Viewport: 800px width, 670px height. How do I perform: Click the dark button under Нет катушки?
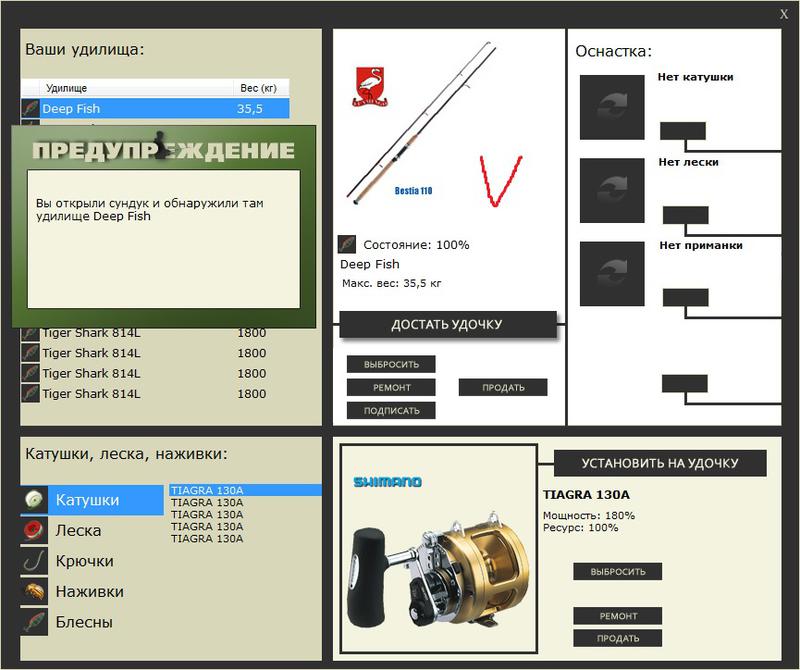pyautogui.click(x=683, y=131)
